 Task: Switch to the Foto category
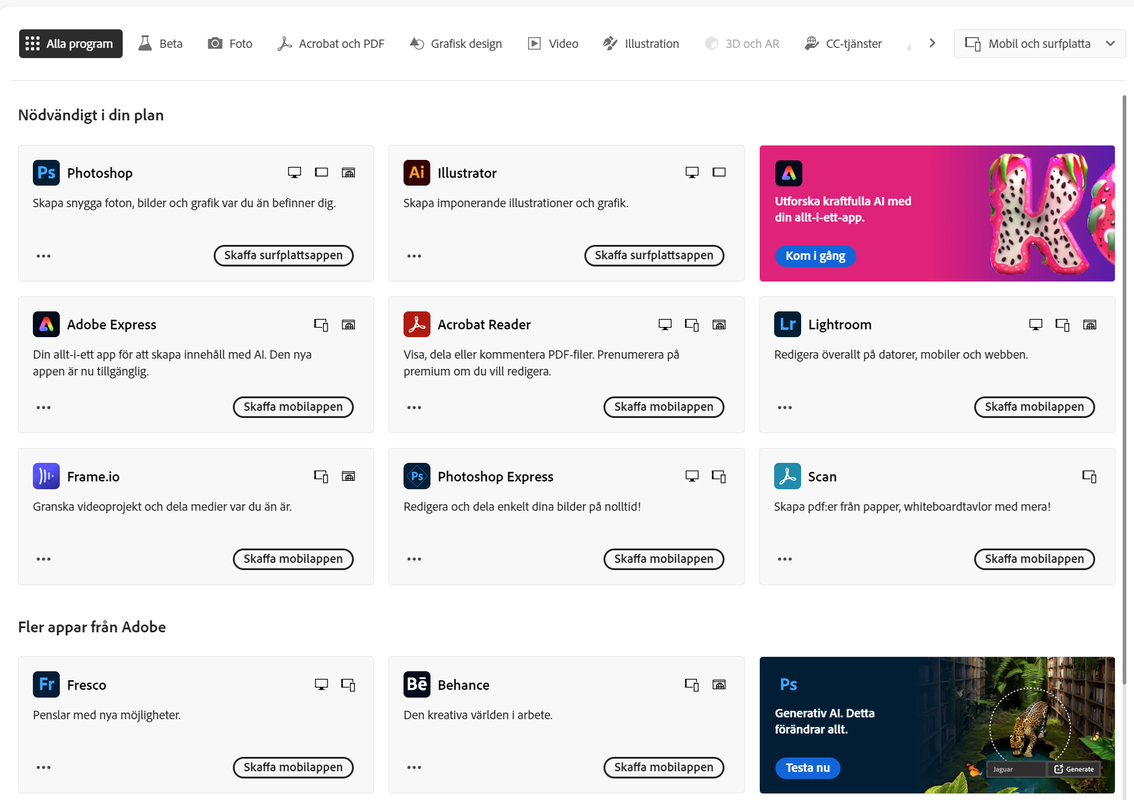[230, 43]
